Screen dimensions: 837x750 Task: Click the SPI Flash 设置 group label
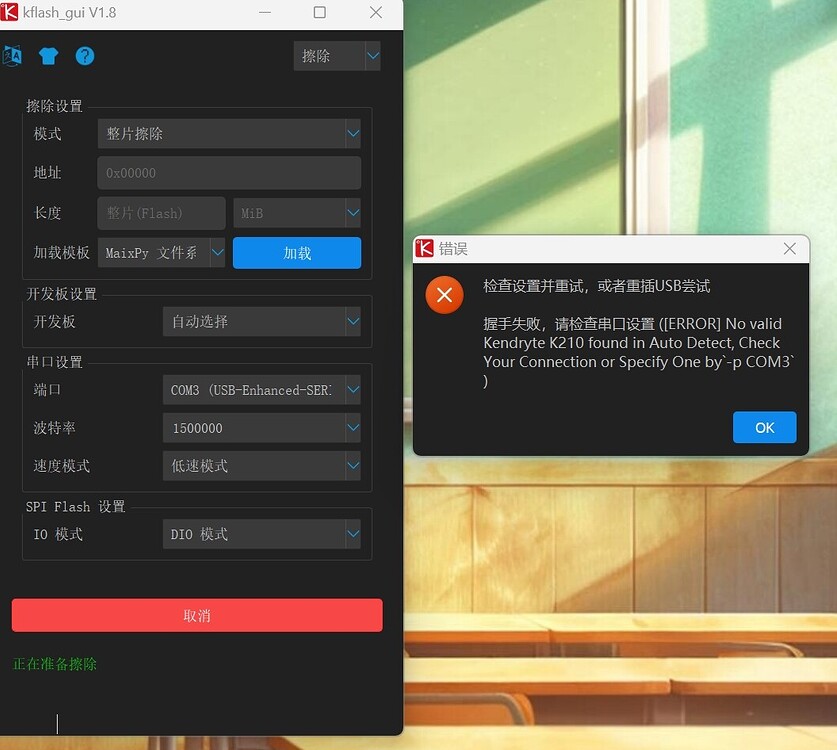click(75, 507)
